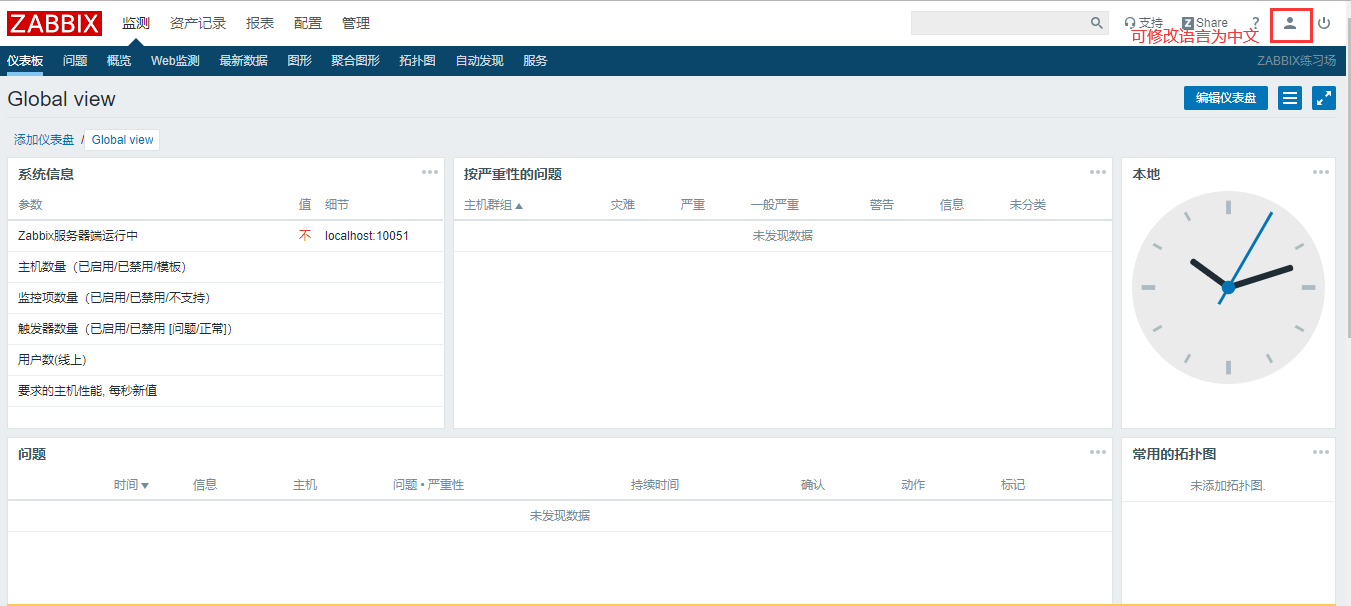Open the 资产记录 main menu

198,23
